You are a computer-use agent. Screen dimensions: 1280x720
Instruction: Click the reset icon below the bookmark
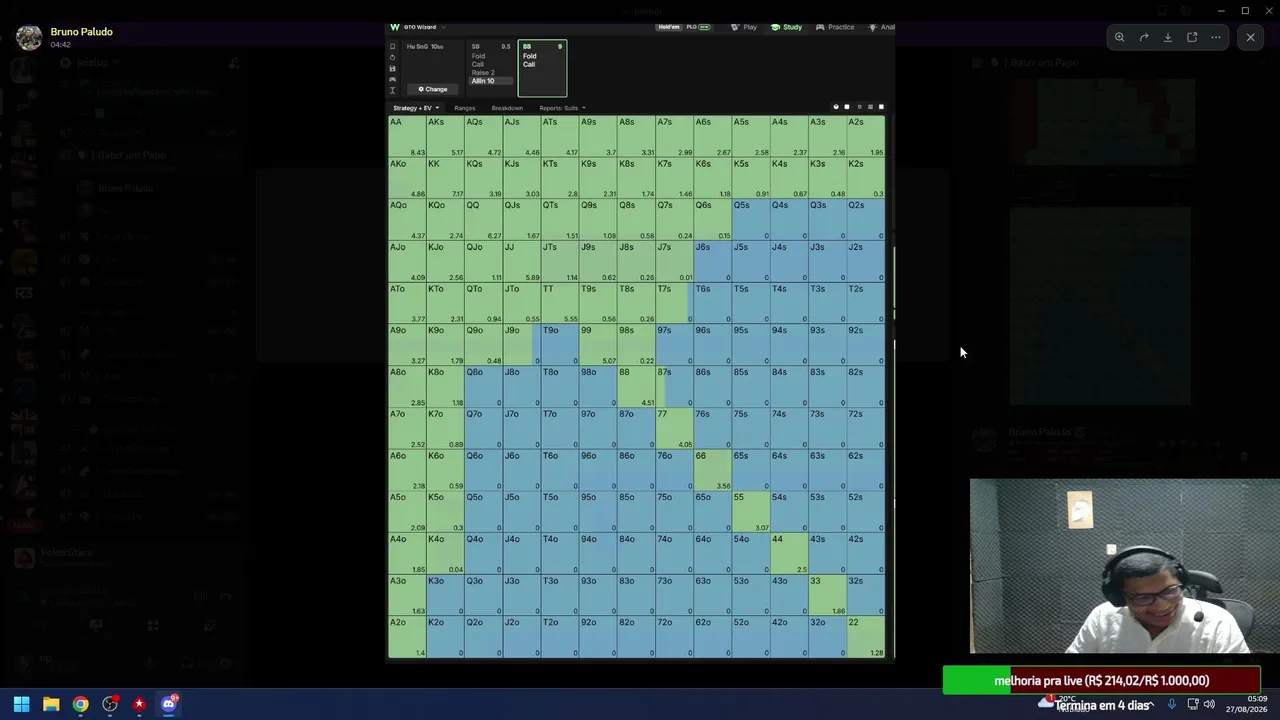point(392,57)
